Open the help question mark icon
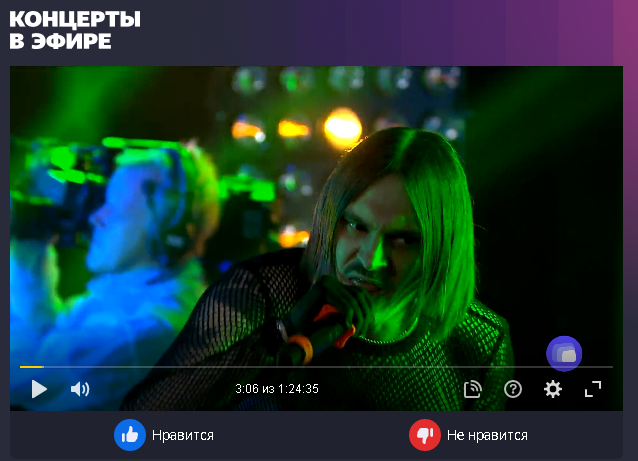This screenshot has width=638, height=461. [x=513, y=389]
